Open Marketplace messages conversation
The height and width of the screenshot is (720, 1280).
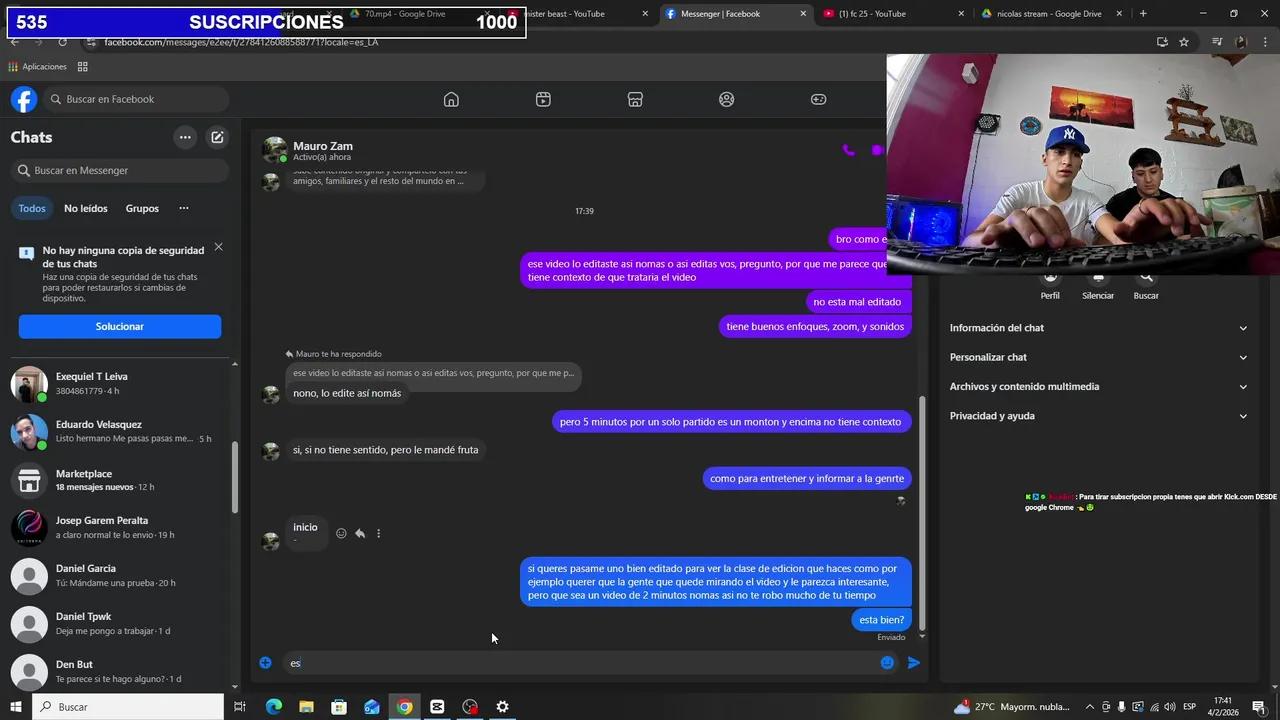[118, 480]
